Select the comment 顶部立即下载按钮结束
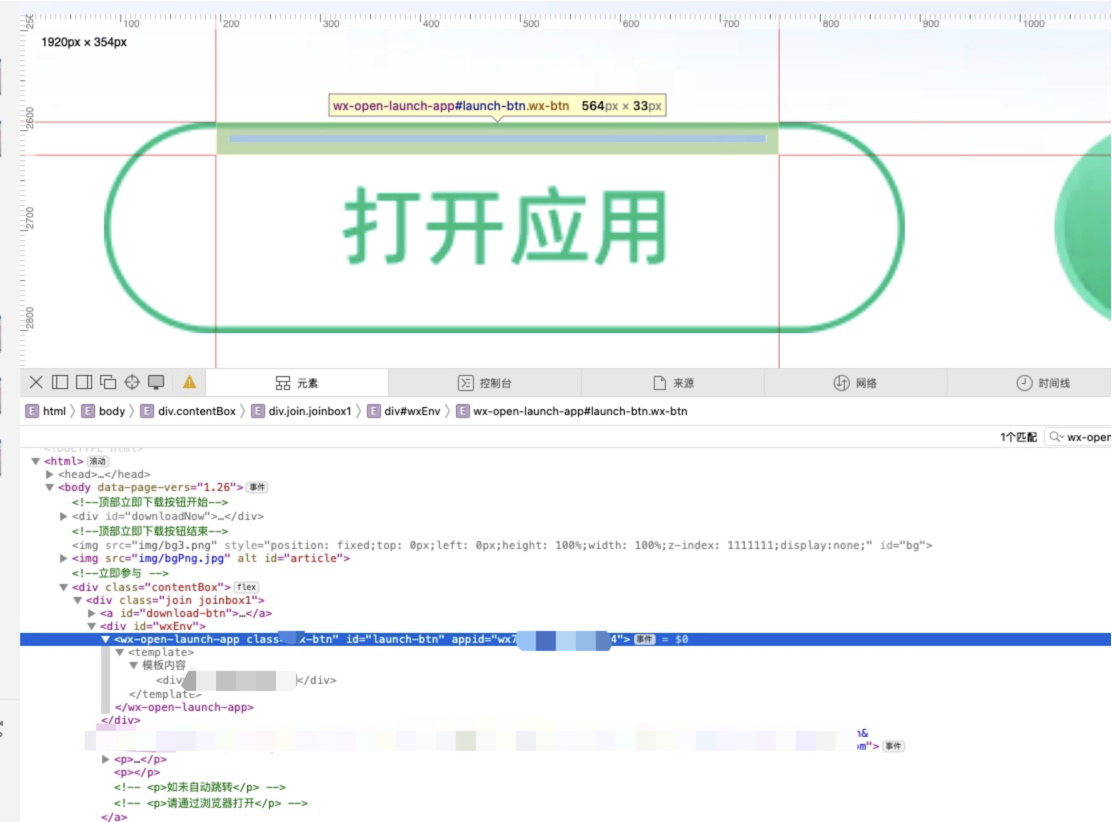The height and width of the screenshot is (822, 1112). coord(150,531)
